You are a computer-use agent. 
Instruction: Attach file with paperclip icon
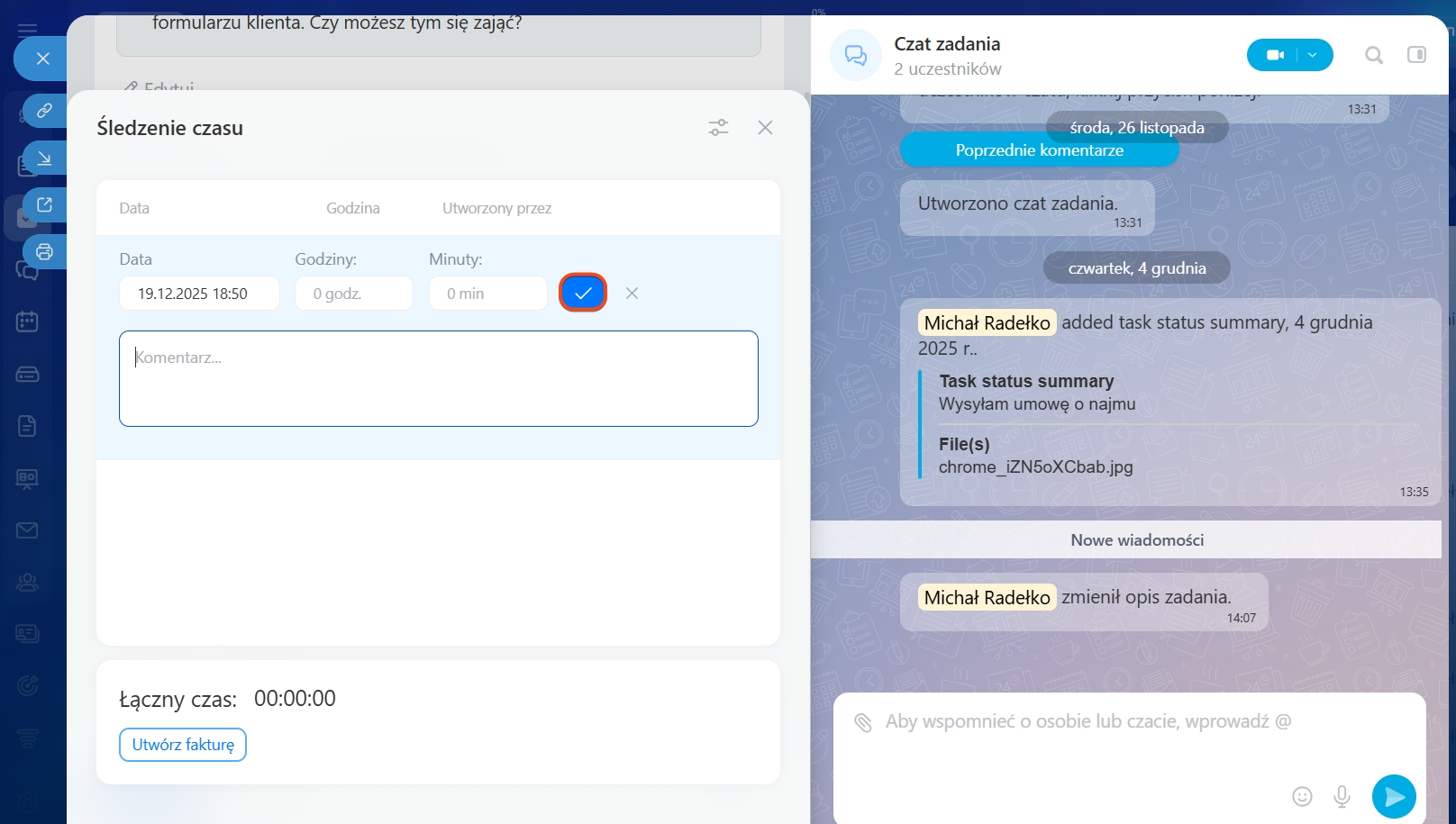(862, 722)
